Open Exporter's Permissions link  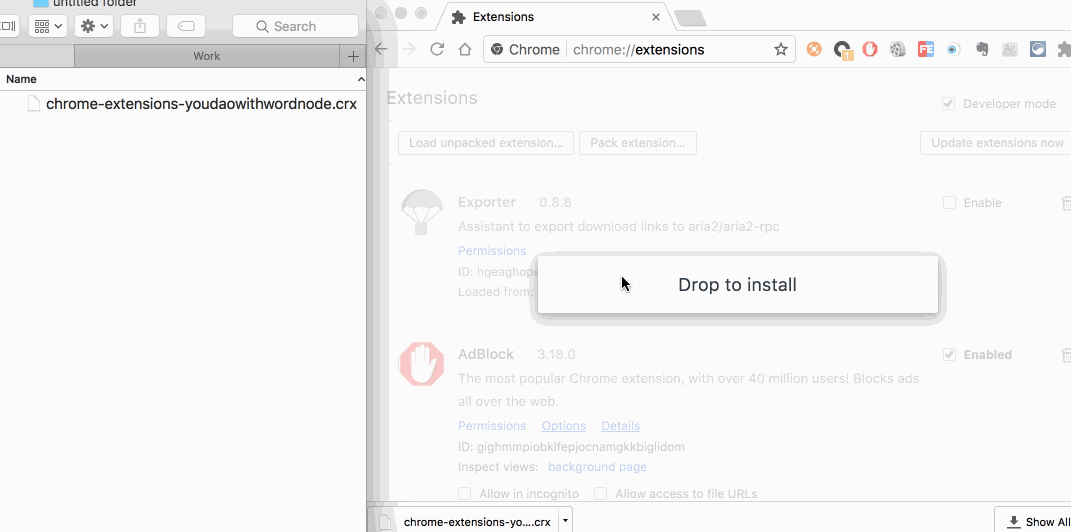coord(492,251)
